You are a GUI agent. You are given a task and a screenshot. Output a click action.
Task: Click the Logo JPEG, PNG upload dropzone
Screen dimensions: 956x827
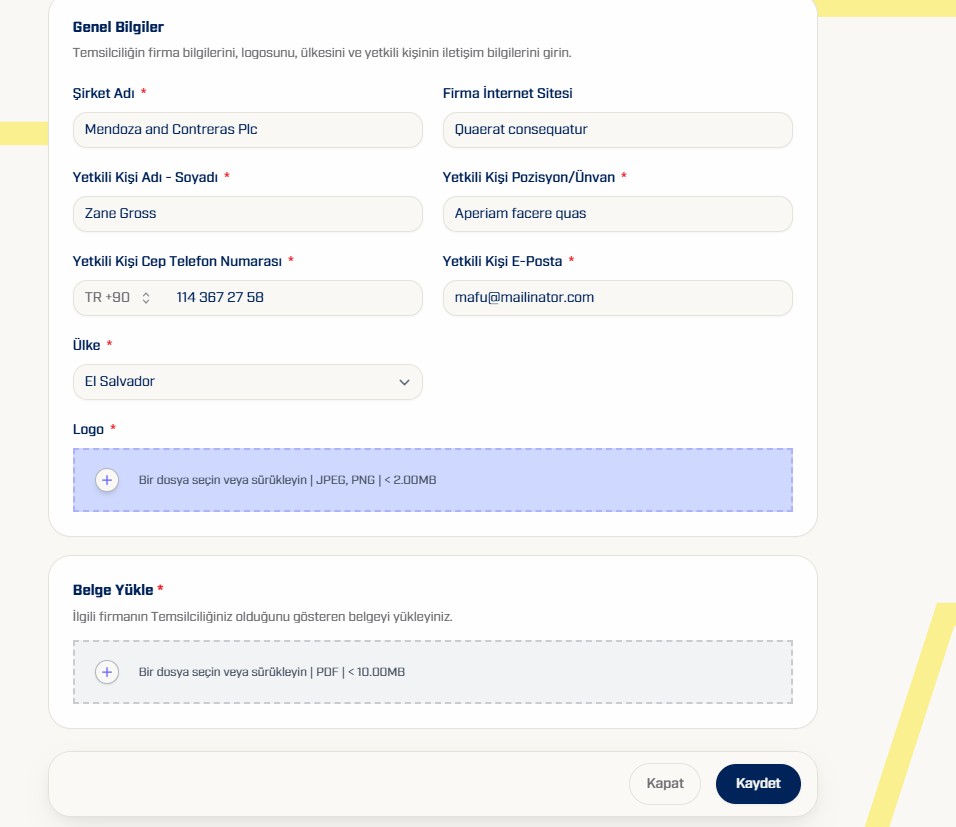point(433,480)
